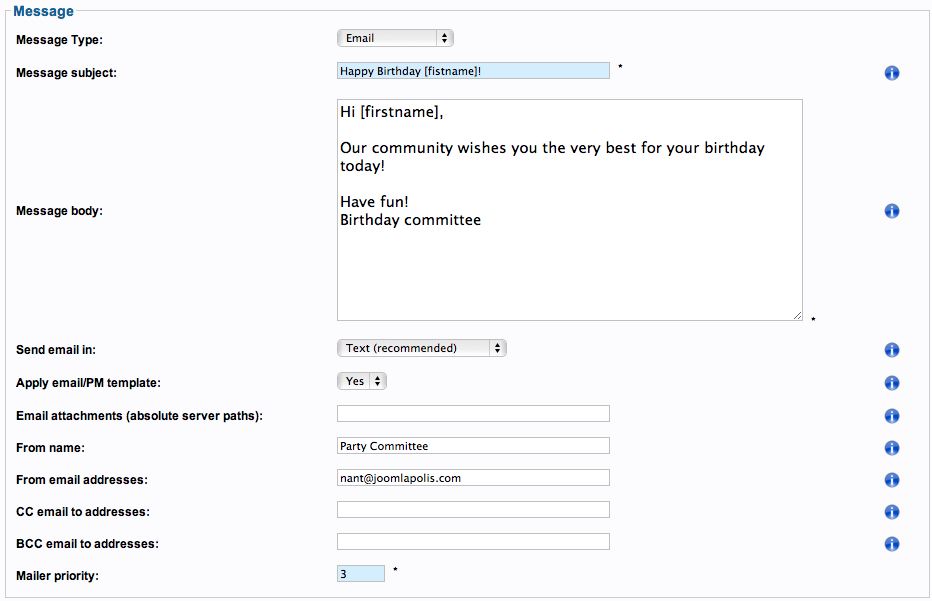Open Apply email/PM template Yes dropdown

(361, 381)
